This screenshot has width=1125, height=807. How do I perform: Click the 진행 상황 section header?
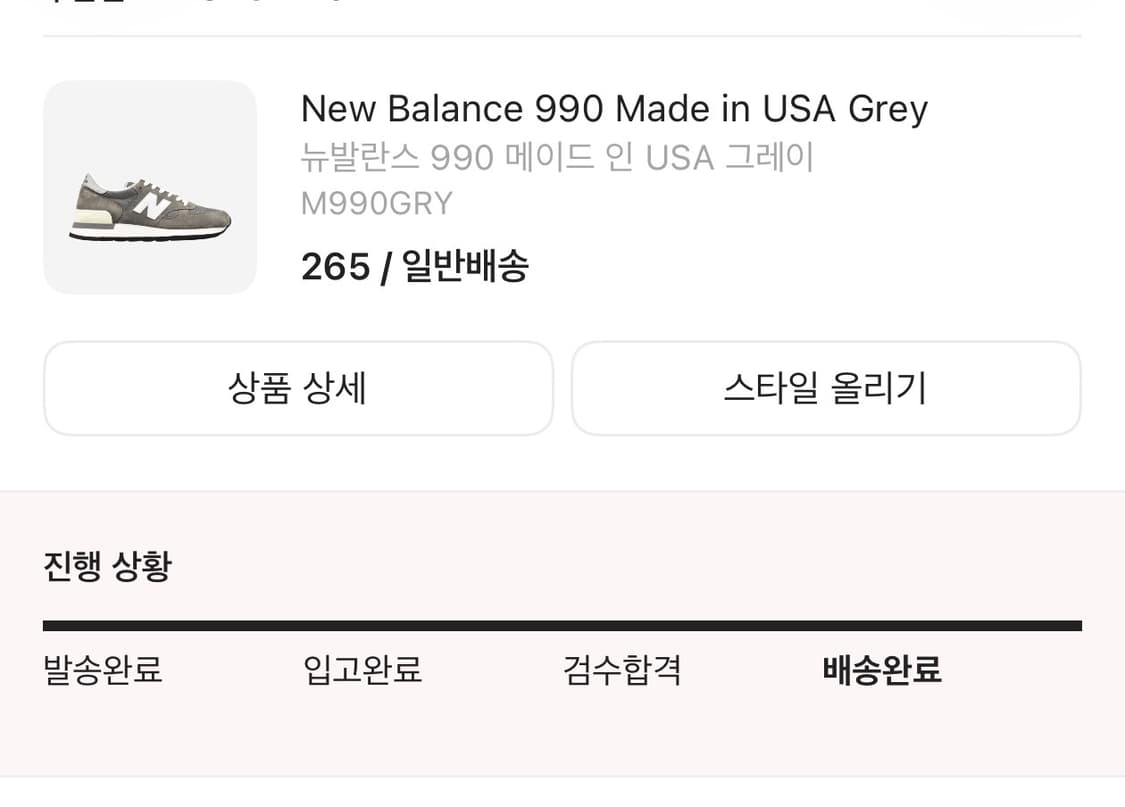[x=107, y=565]
